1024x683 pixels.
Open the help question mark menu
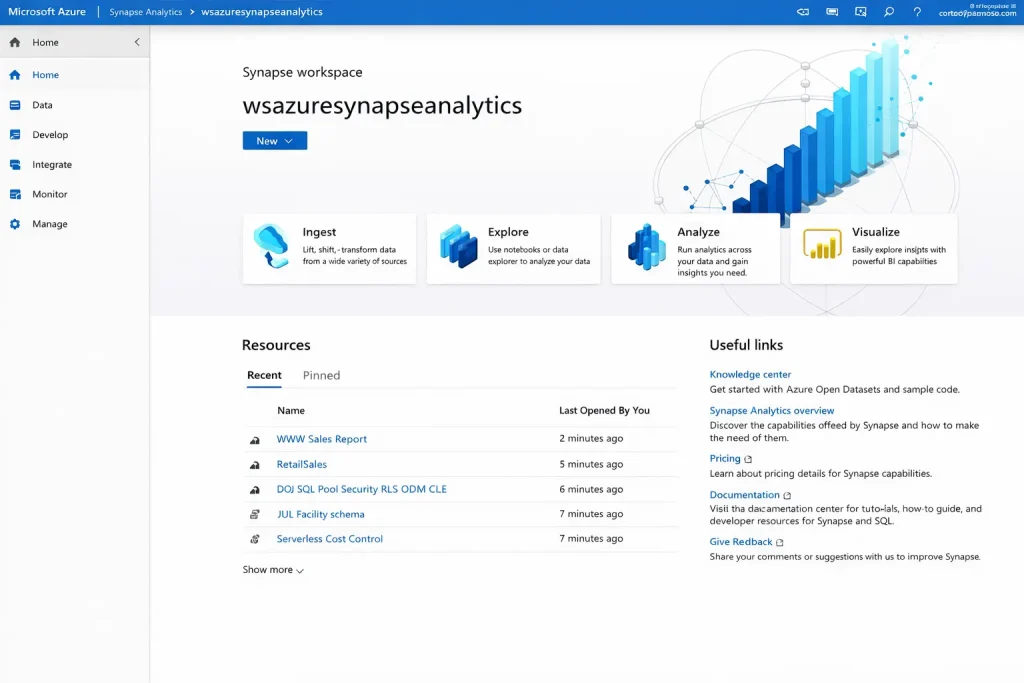tap(917, 12)
